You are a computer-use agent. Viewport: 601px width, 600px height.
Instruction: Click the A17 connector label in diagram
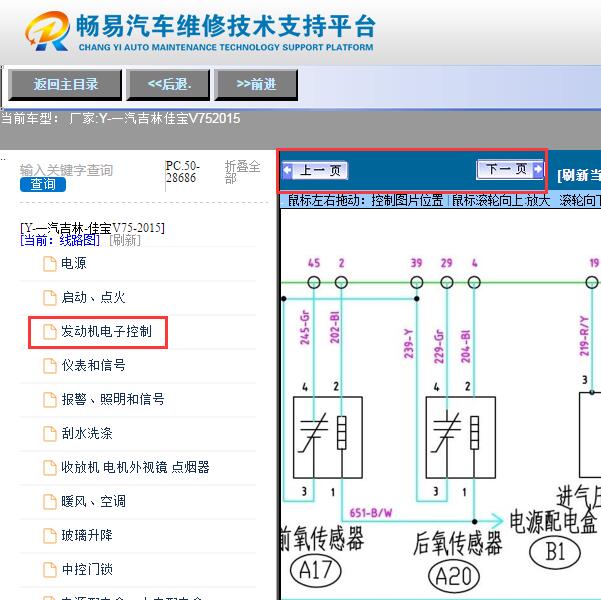click(x=315, y=570)
